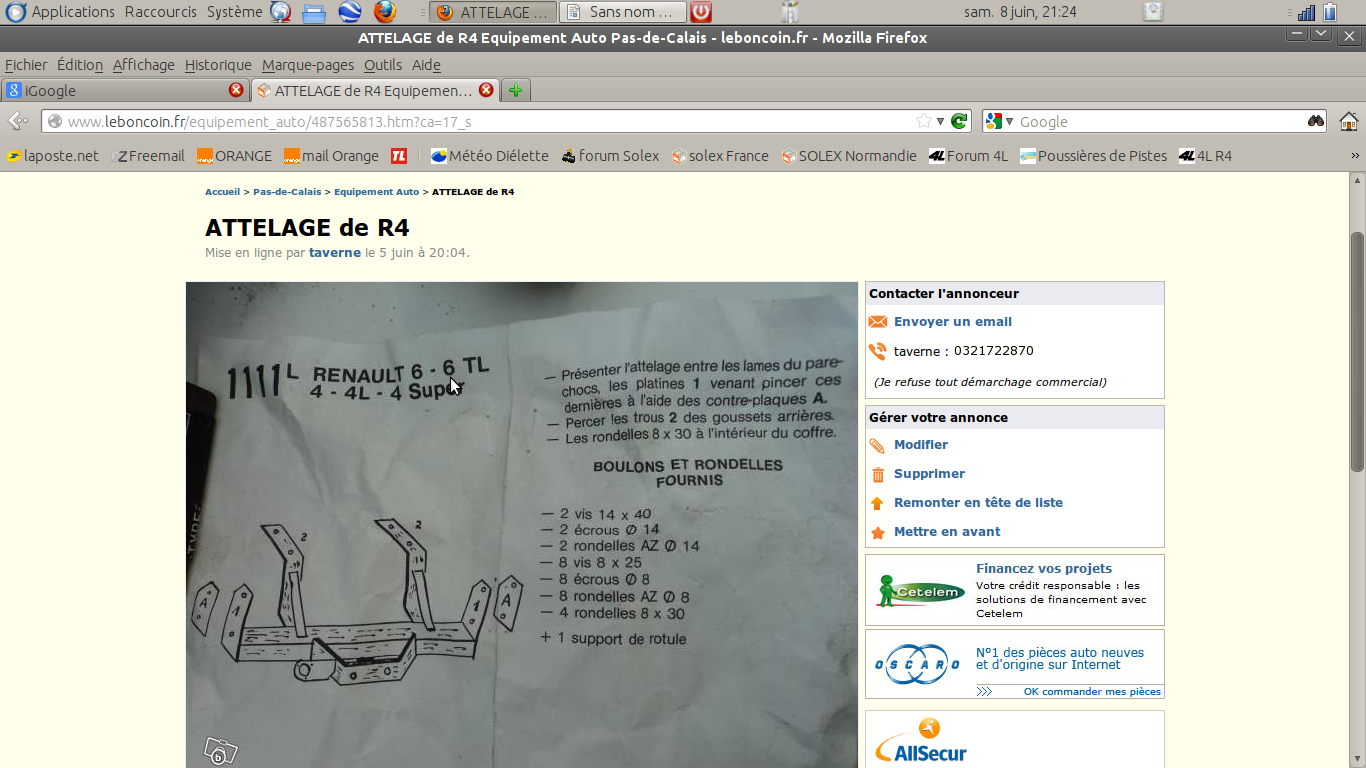
Task: Open the red TL bookmark icon
Action: [399, 156]
